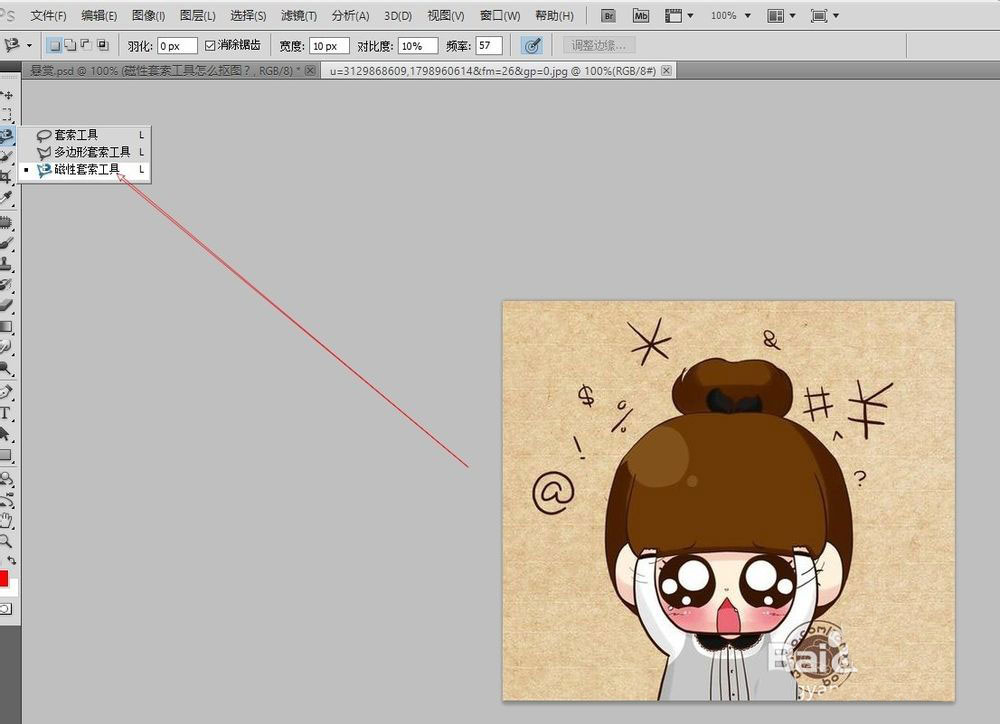Image resolution: width=1000 pixels, height=724 pixels.
Task: Click the red foreground color swatch
Action: 3,579
